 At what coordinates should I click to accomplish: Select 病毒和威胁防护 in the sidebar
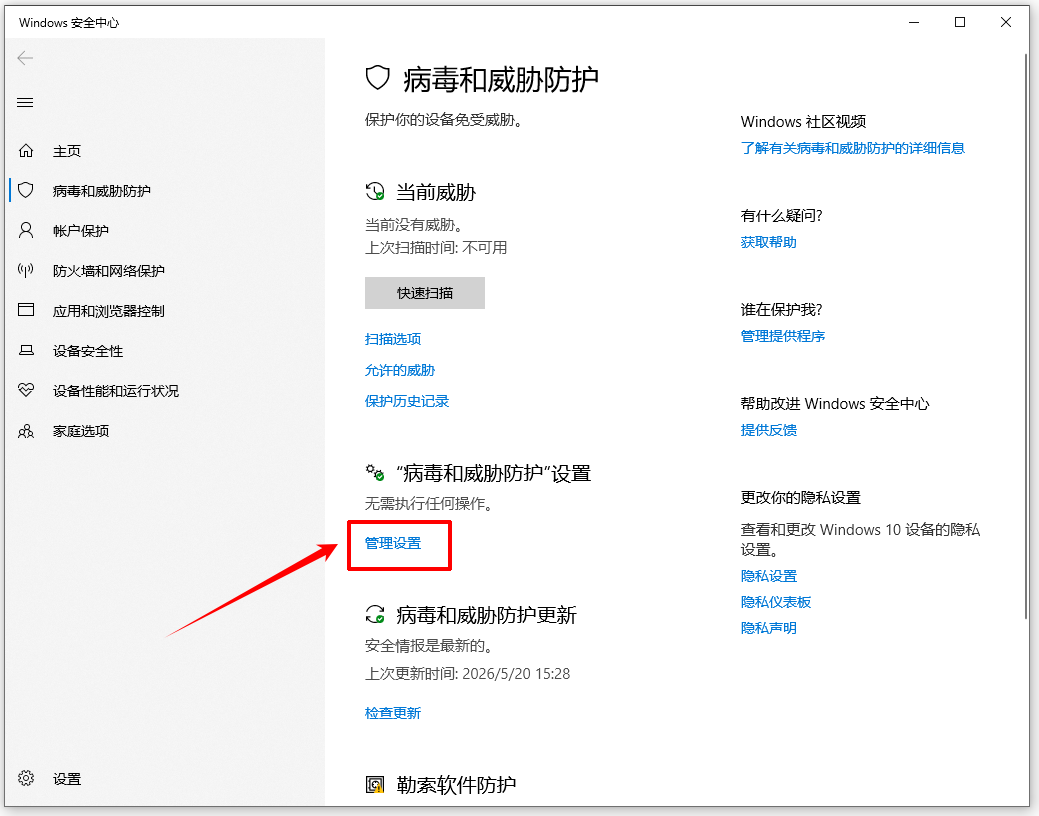tap(102, 191)
